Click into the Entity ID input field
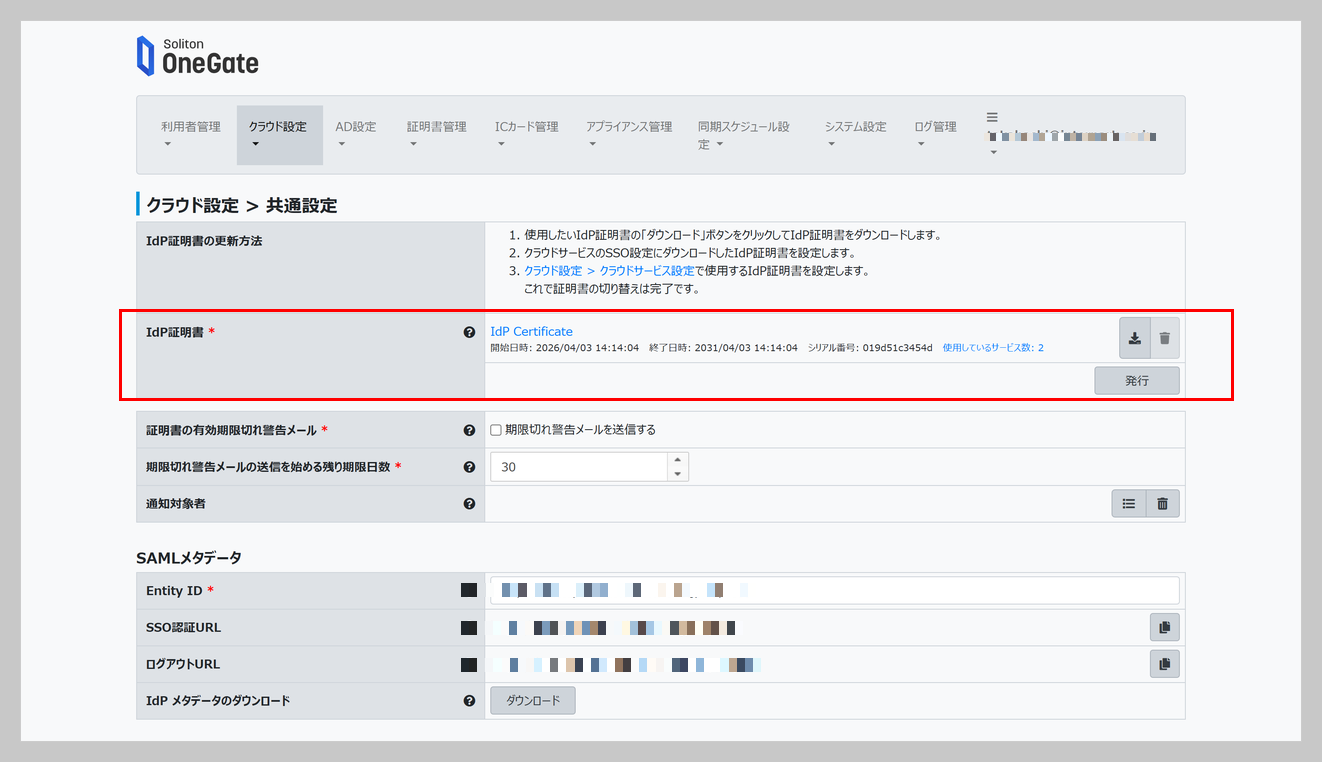This screenshot has height=762, width=1322. [x=835, y=590]
